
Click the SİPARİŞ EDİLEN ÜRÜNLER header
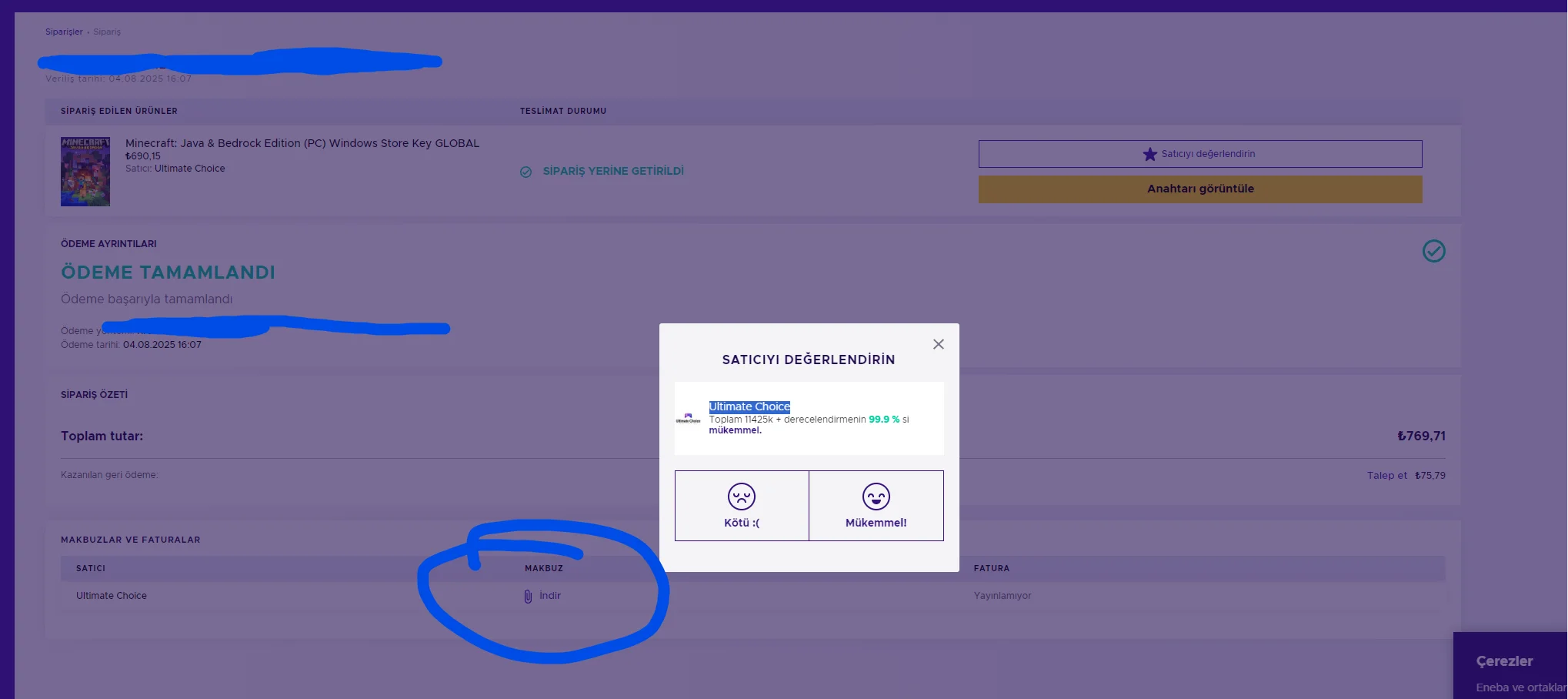(119, 111)
